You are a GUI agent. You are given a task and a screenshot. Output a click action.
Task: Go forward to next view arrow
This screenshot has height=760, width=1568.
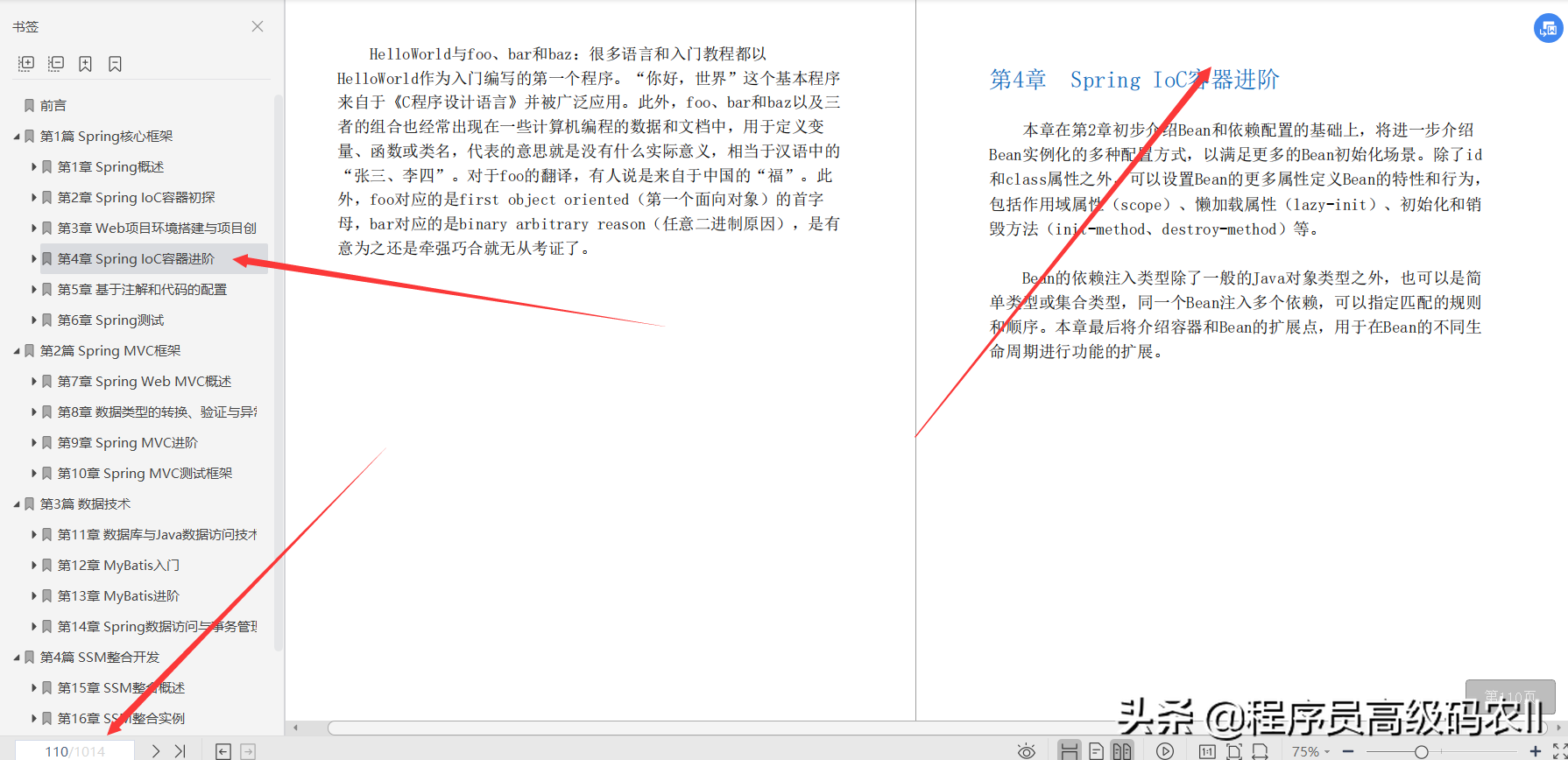pyautogui.click(x=248, y=751)
